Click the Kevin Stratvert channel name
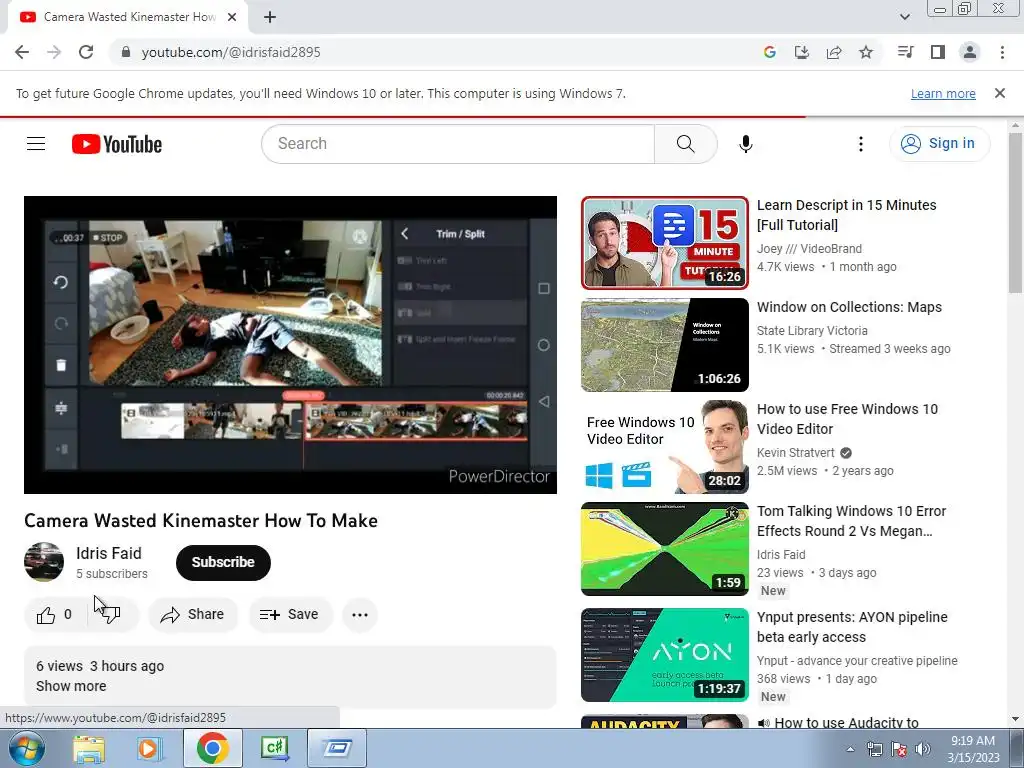Viewport: 1024px width, 768px height. pos(795,453)
